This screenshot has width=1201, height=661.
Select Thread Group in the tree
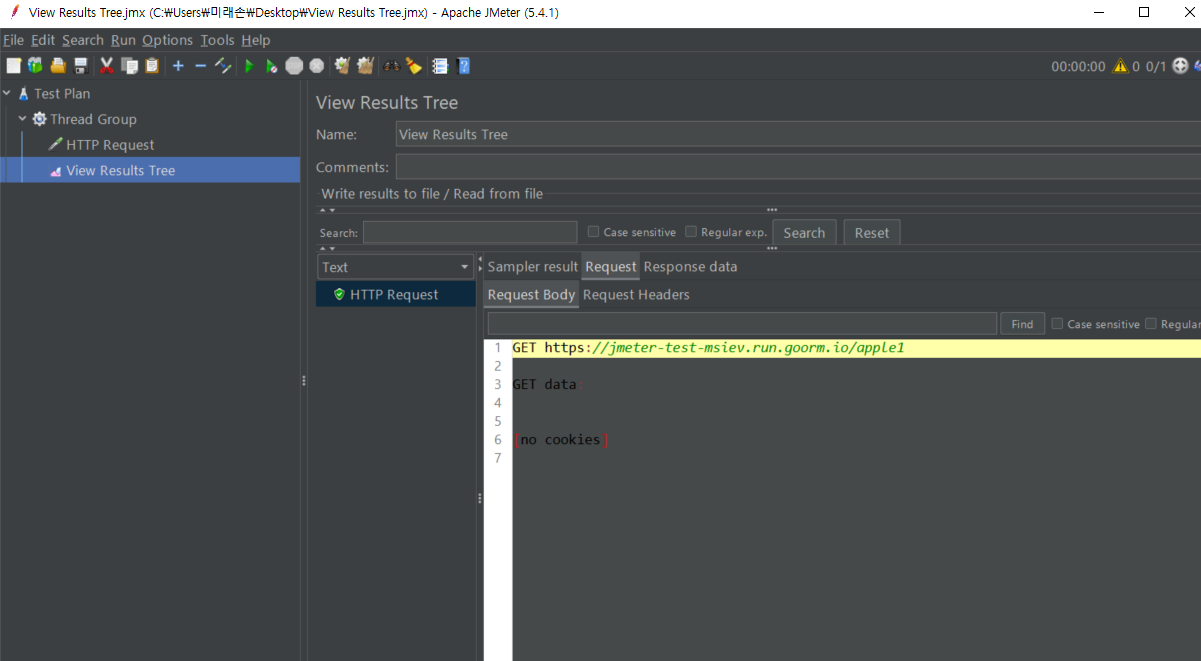(93, 119)
